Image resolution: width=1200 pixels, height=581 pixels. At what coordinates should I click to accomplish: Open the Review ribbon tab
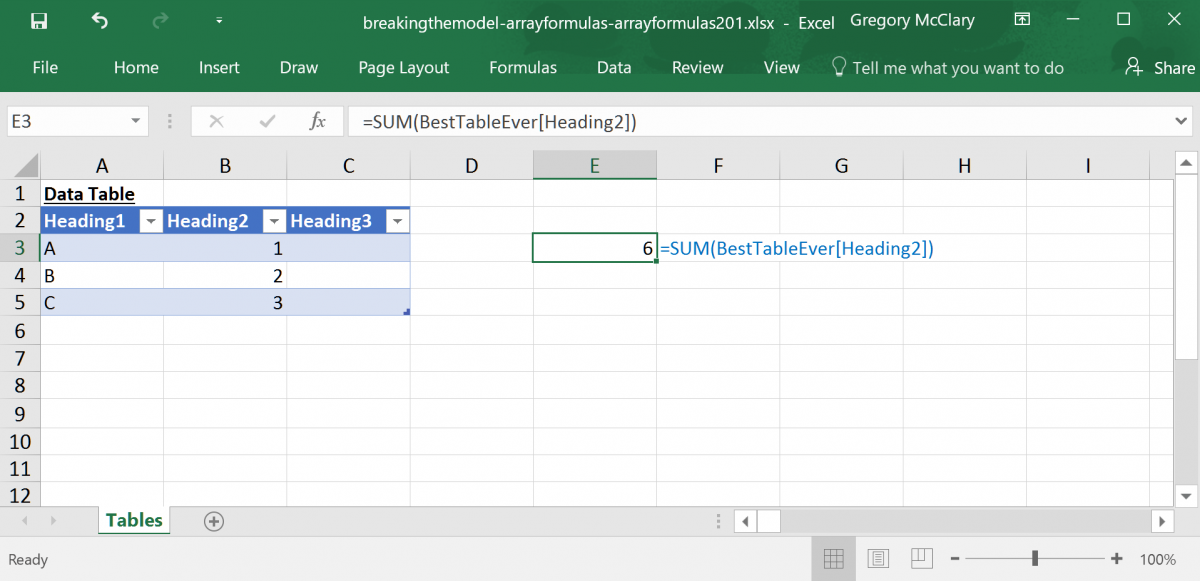[x=697, y=67]
